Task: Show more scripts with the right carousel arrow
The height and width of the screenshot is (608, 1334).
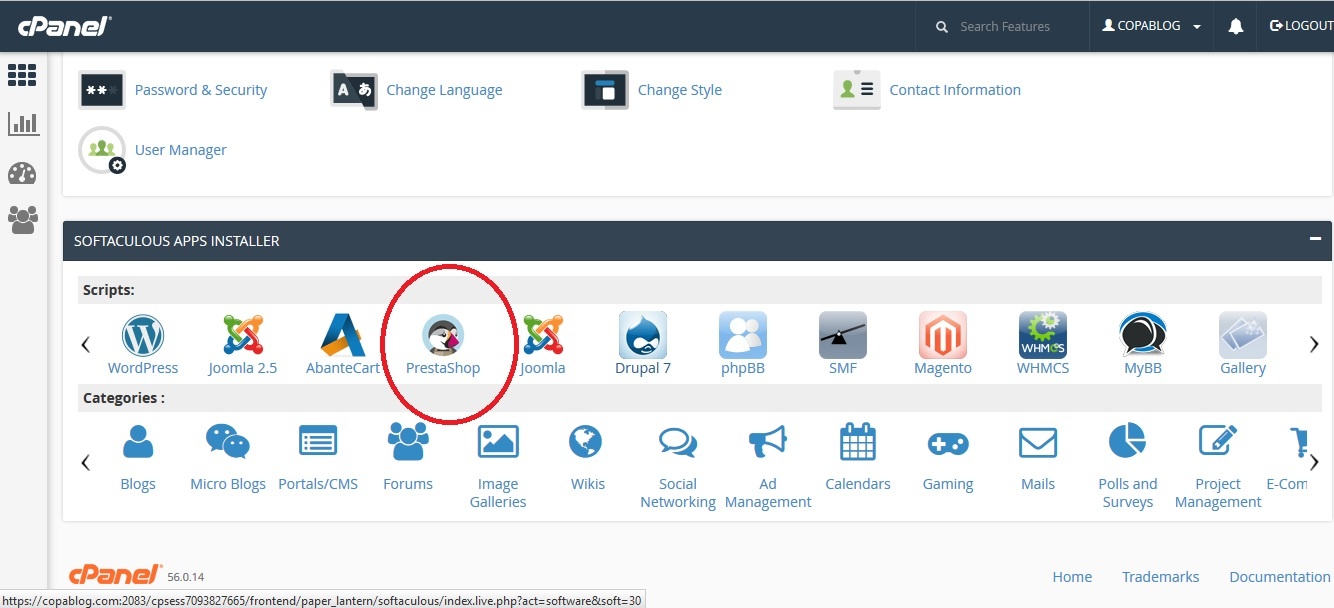Action: pos(1314,343)
